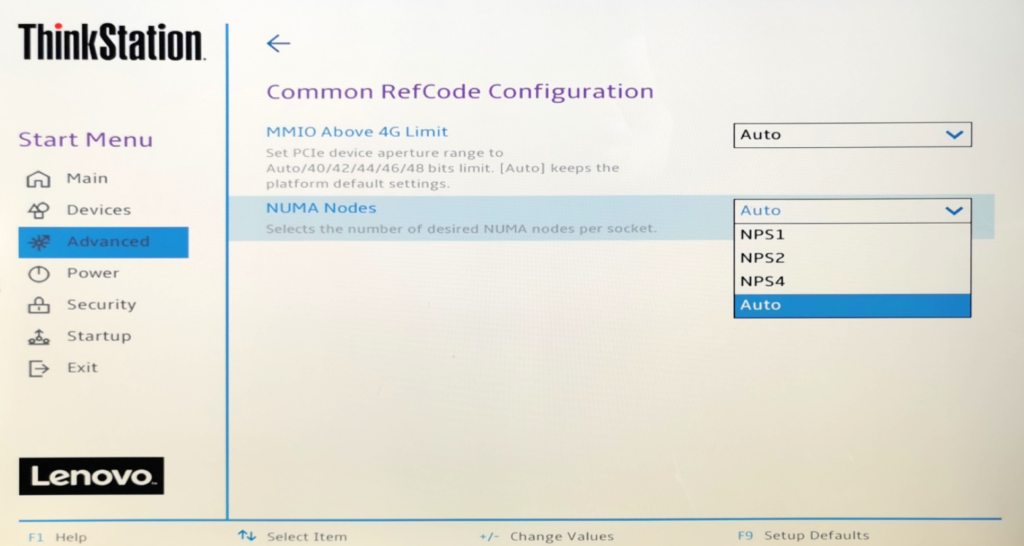Click the Security padlock icon
The image size is (1024, 546).
point(39,305)
